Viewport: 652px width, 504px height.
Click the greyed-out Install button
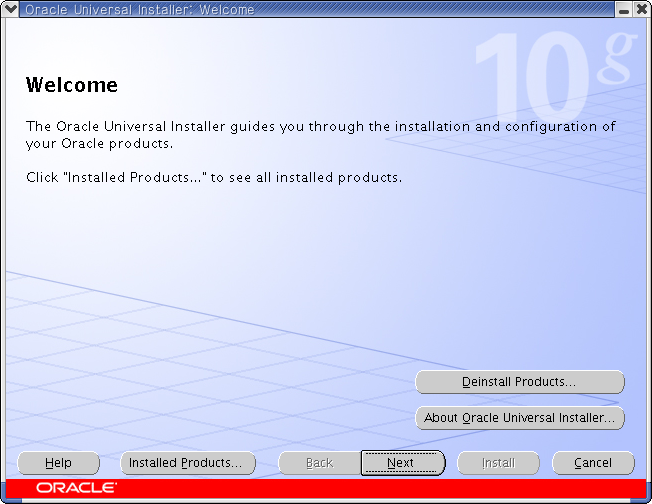pyautogui.click(x=498, y=463)
